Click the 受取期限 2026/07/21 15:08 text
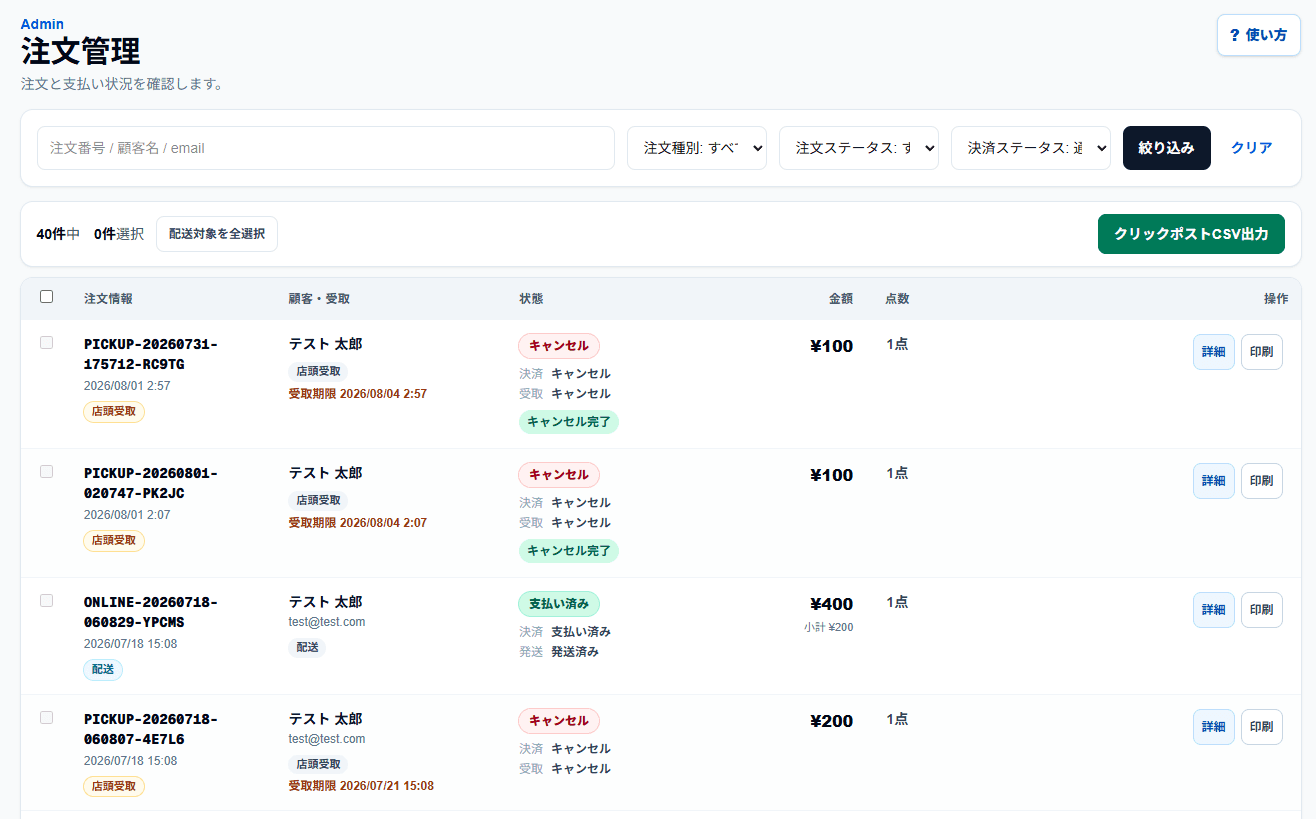1316x819 pixels. coord(361,786)
